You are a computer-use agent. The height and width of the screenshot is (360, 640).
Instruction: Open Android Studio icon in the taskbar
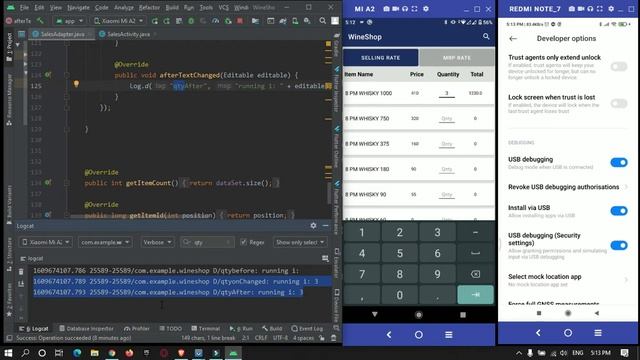[233, 353]
